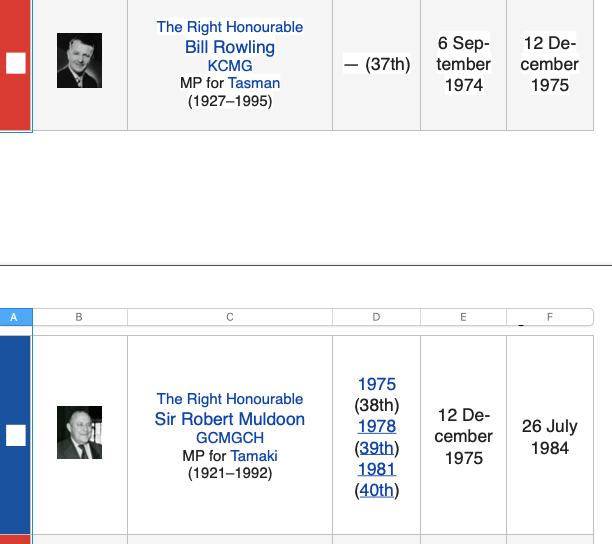Click the 39th parliament link
Screen dimensions: 612x544
click(377, 448)
